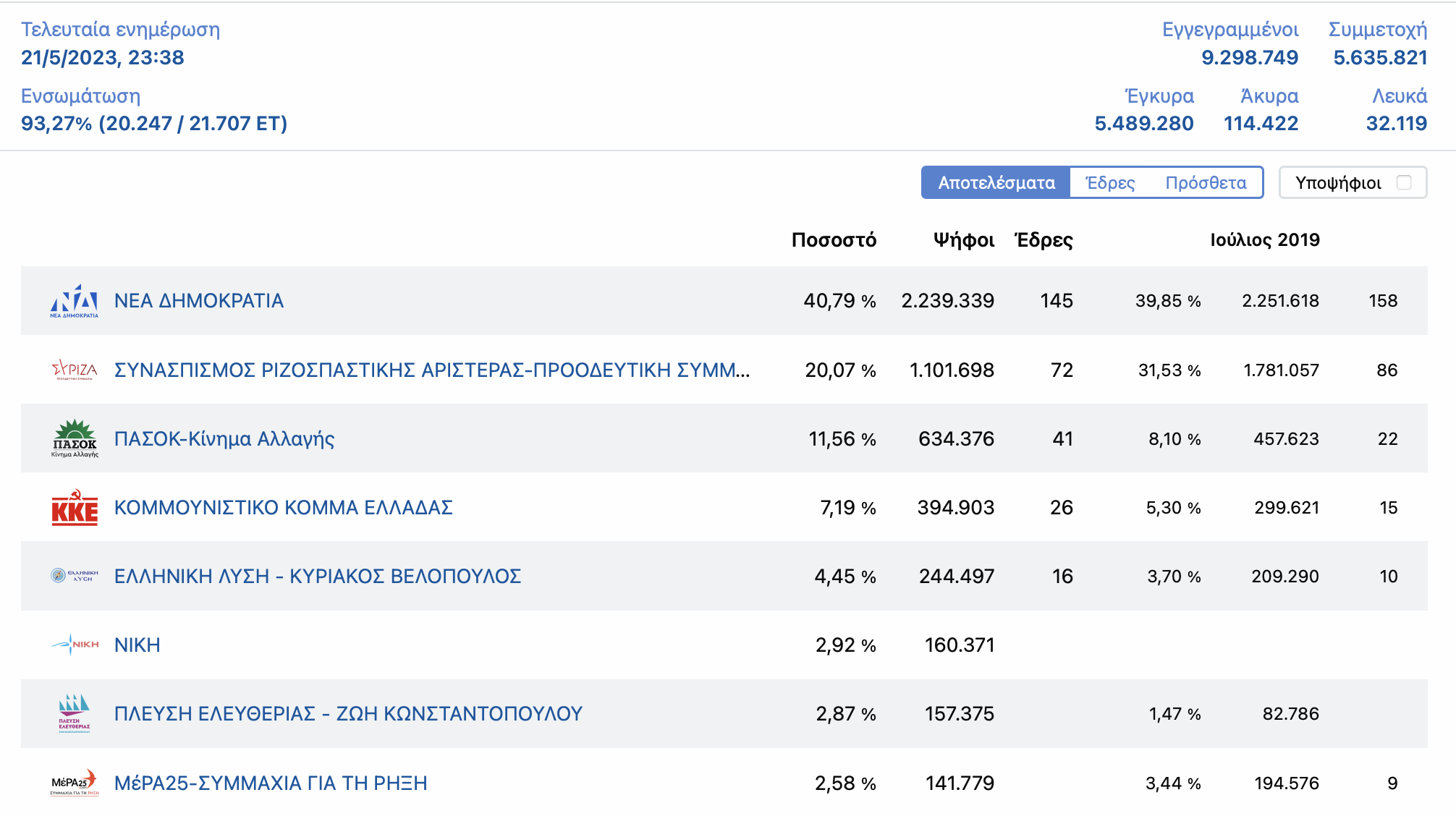Click the 158 July 2019 seats cell

point(1383,301)
